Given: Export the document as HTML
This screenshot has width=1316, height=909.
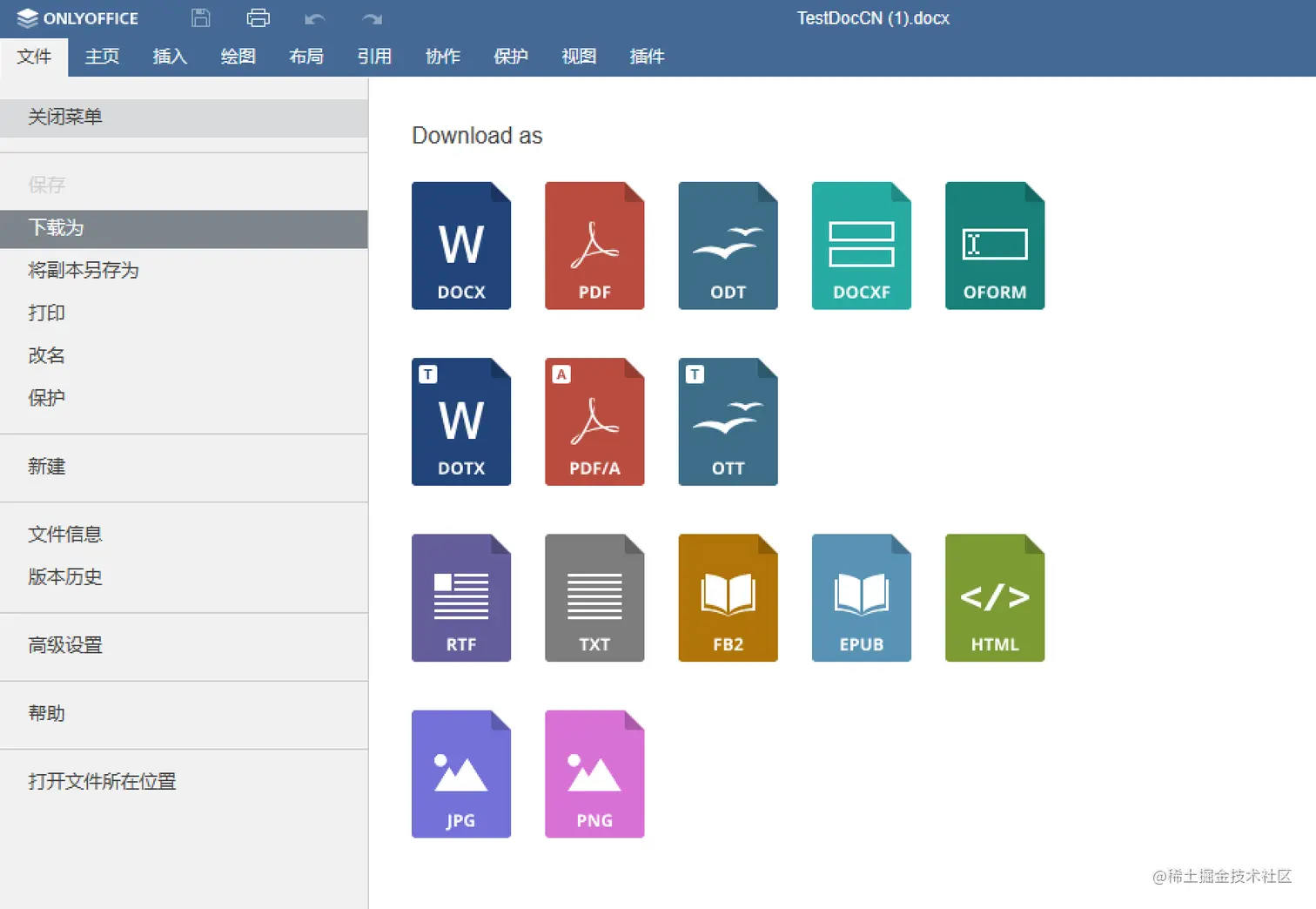Looking at the screenshot, I should 995,598.
